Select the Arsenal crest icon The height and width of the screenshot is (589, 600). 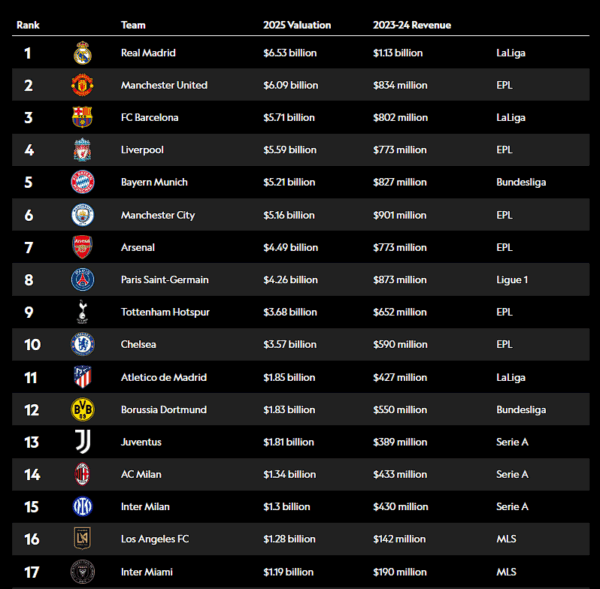pos(82,247)
